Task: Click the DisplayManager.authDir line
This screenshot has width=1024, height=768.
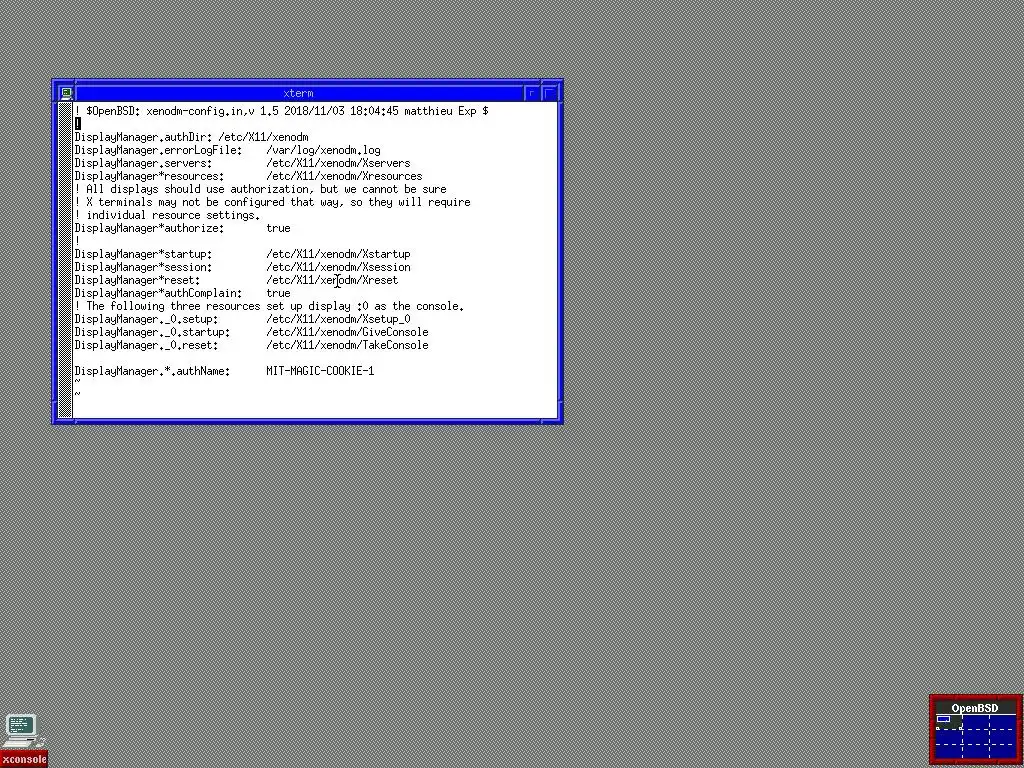Action: pos(191,137)
